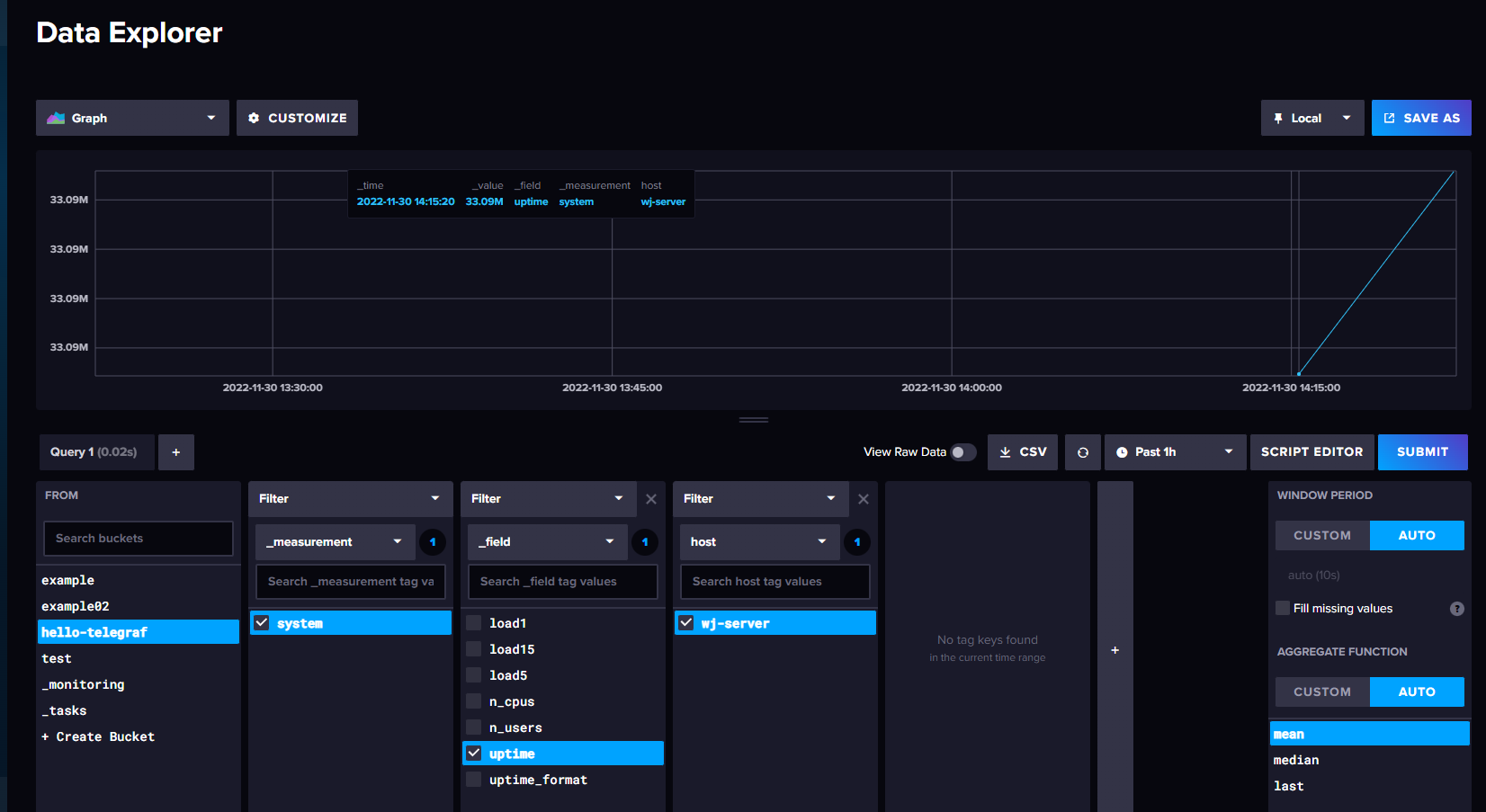Add a new query with plus button
The image size is (1486, 812).
click(x=176, y=452)
